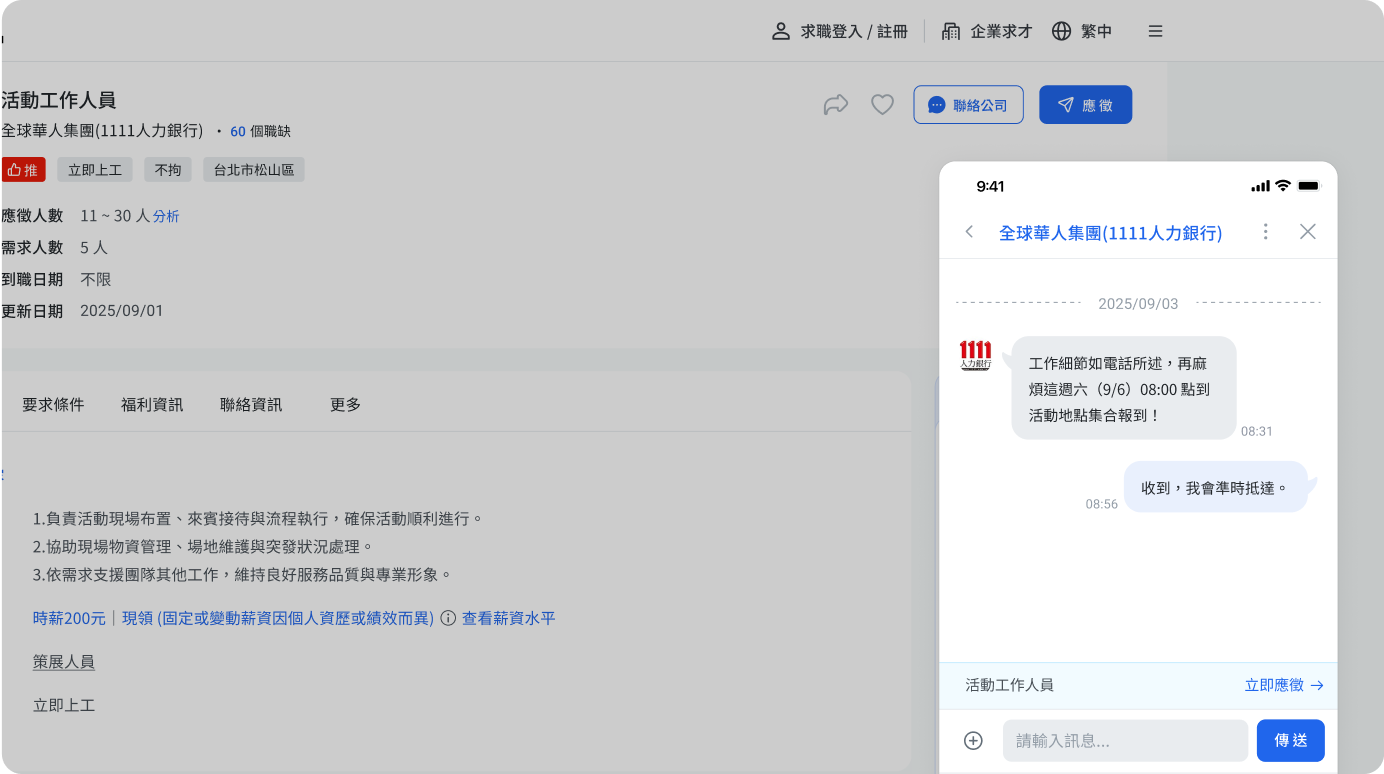Click sent message 收到，我會準時抵達。
This screenshot has height=774, width=1384.
click(x=1216, y=487)
